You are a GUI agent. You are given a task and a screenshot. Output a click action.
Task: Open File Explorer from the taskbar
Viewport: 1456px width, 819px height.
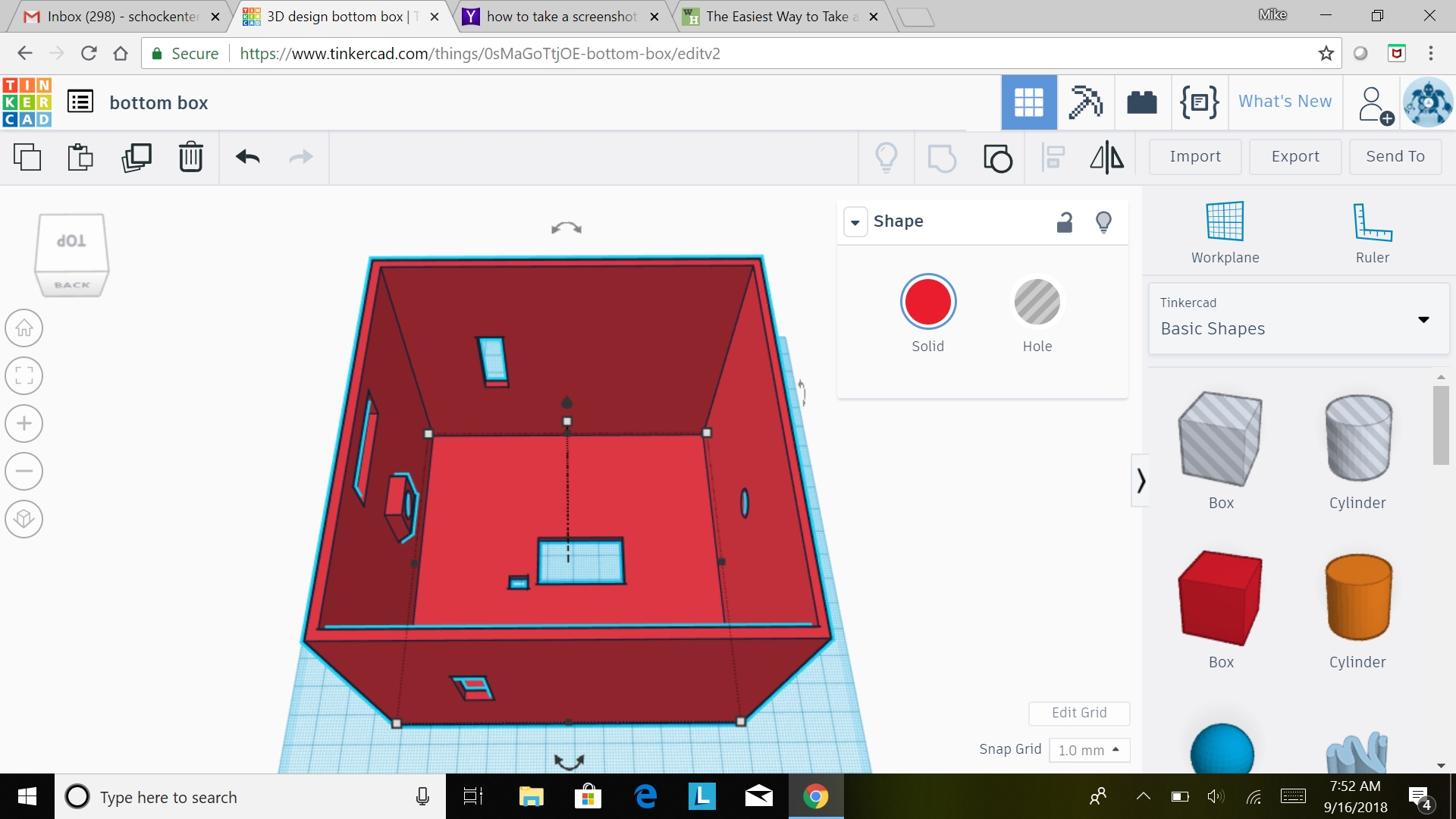[531, 796]
